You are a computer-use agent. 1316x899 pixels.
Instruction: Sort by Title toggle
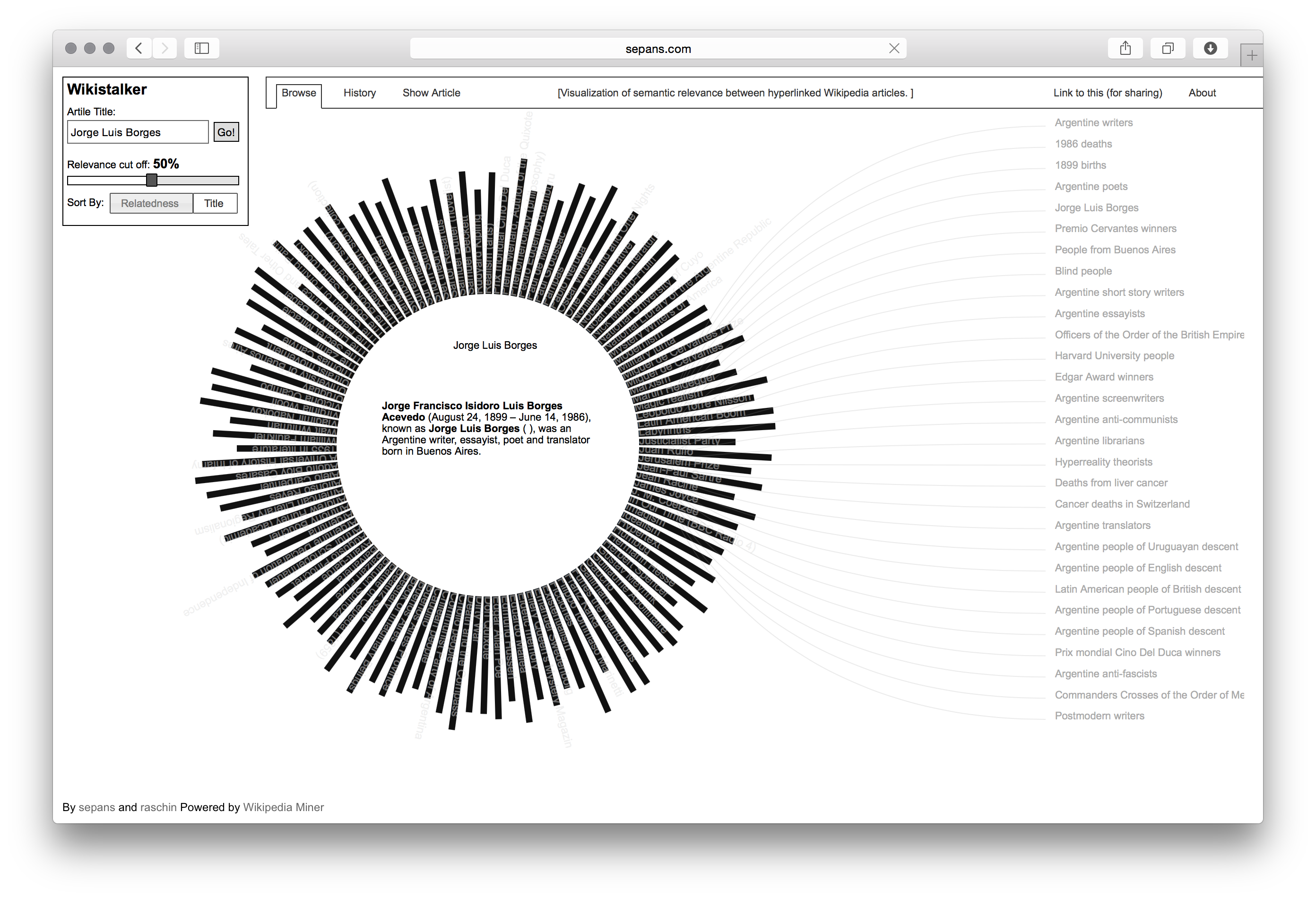[214, 203]
